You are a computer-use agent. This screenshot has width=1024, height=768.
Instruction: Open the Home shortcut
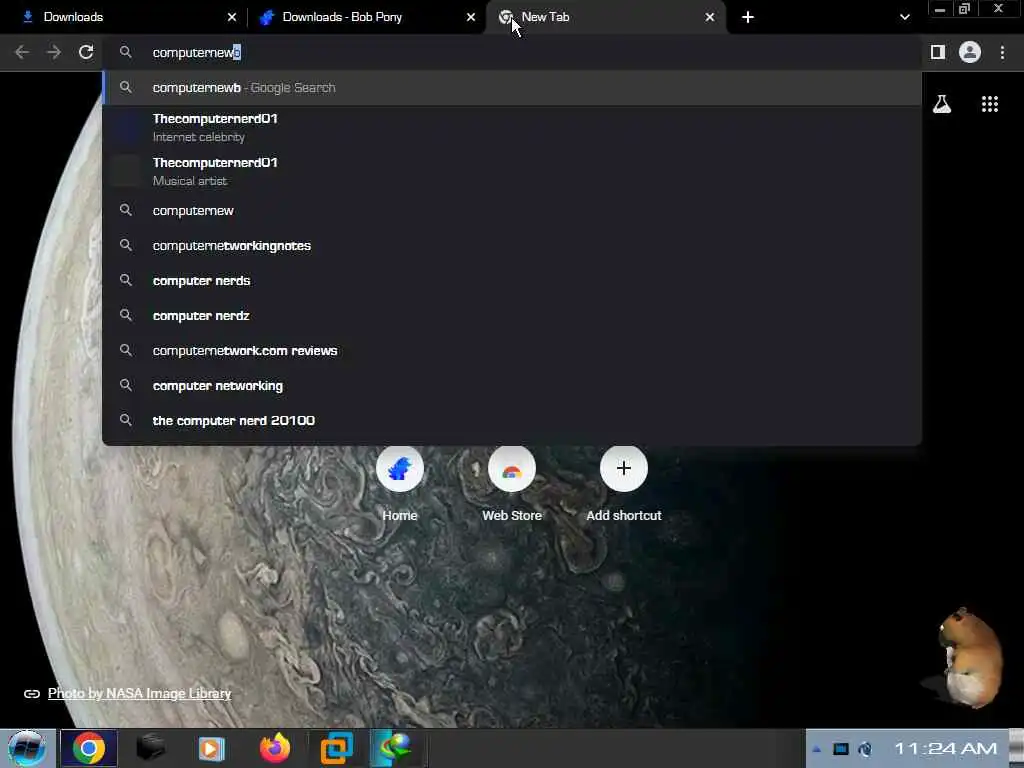click(400, 482)
